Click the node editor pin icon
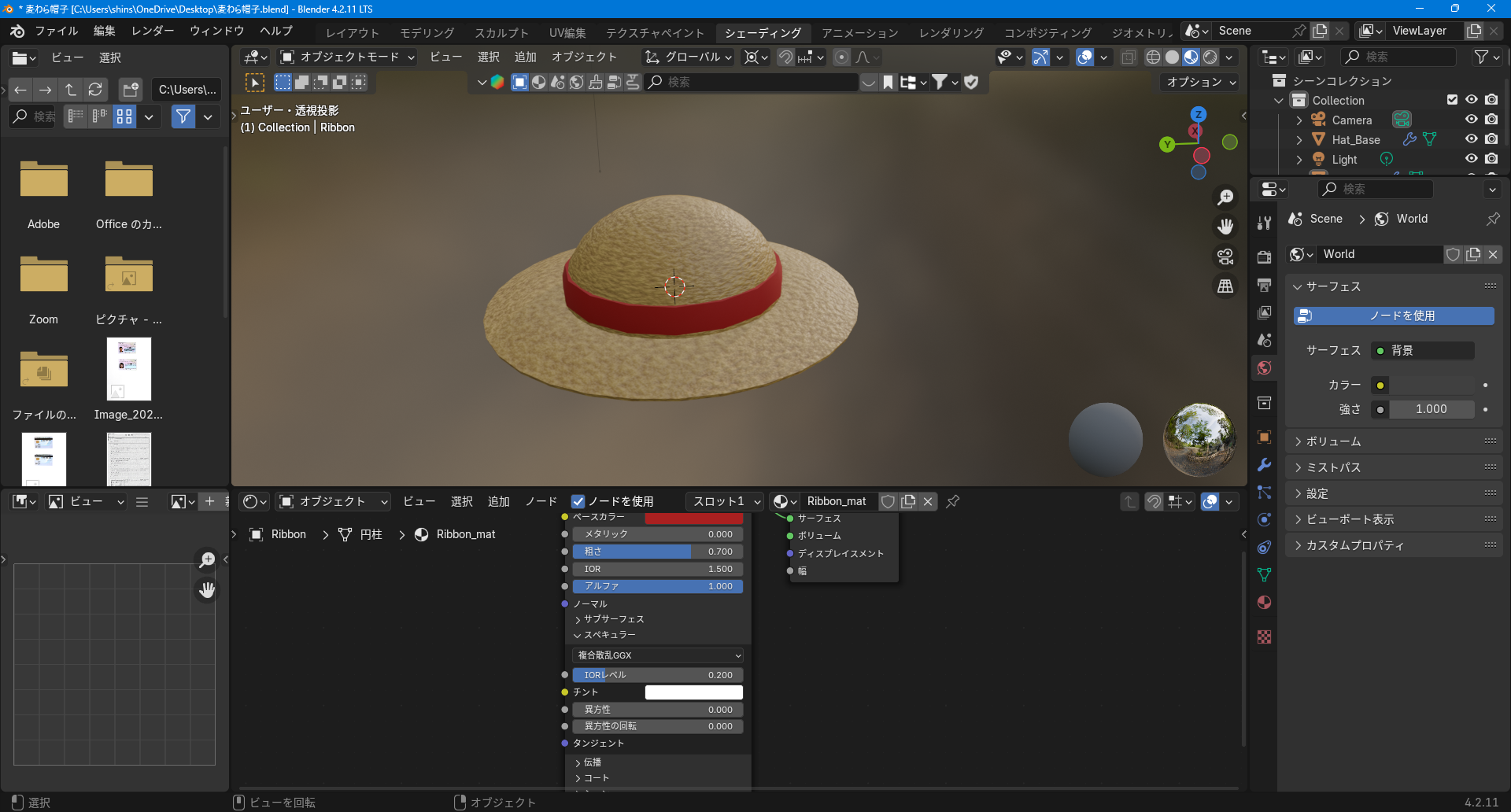 click(953, 501)
